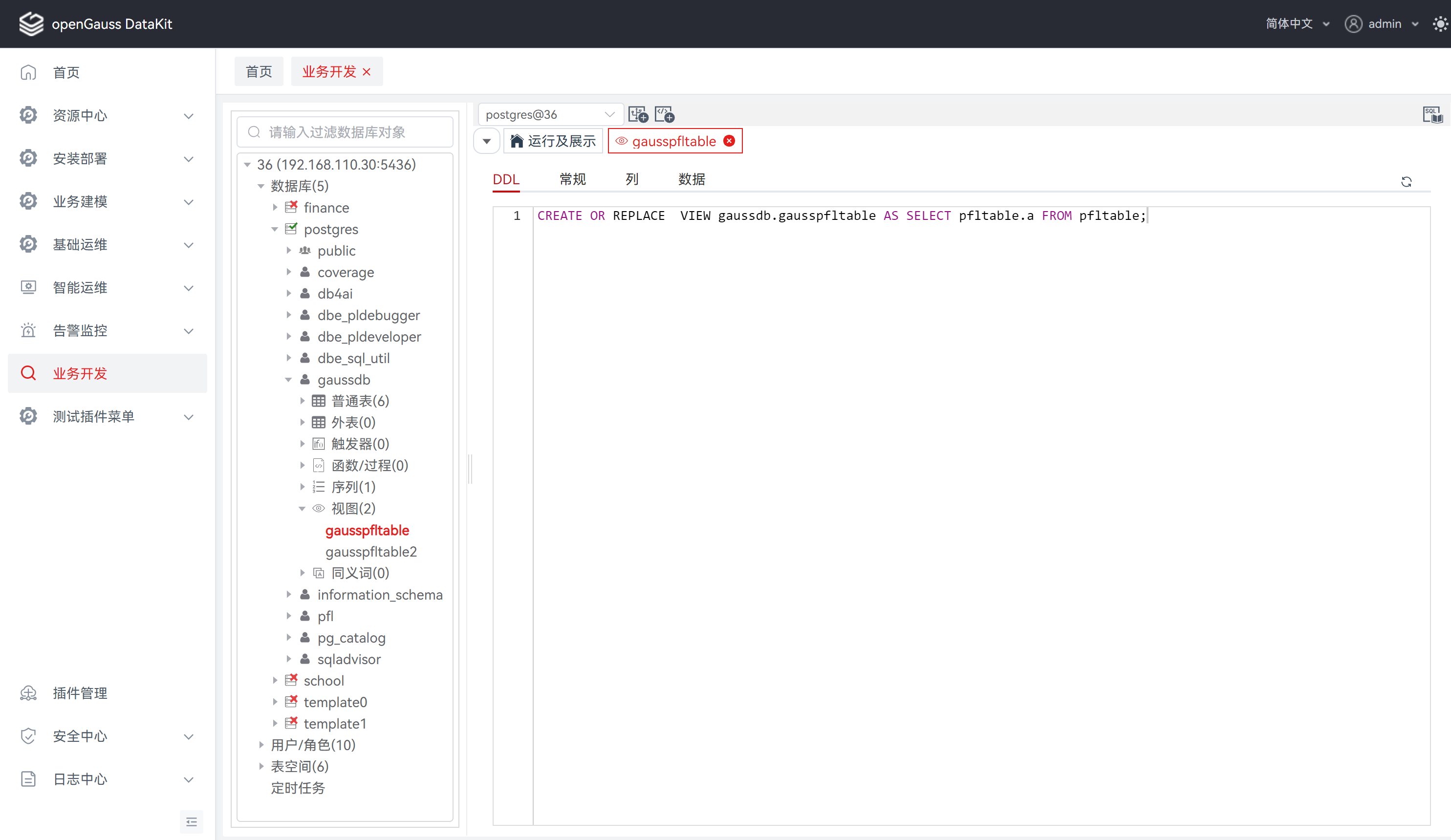Expand the finance database node
The image size is (1451, 840).
275,207
